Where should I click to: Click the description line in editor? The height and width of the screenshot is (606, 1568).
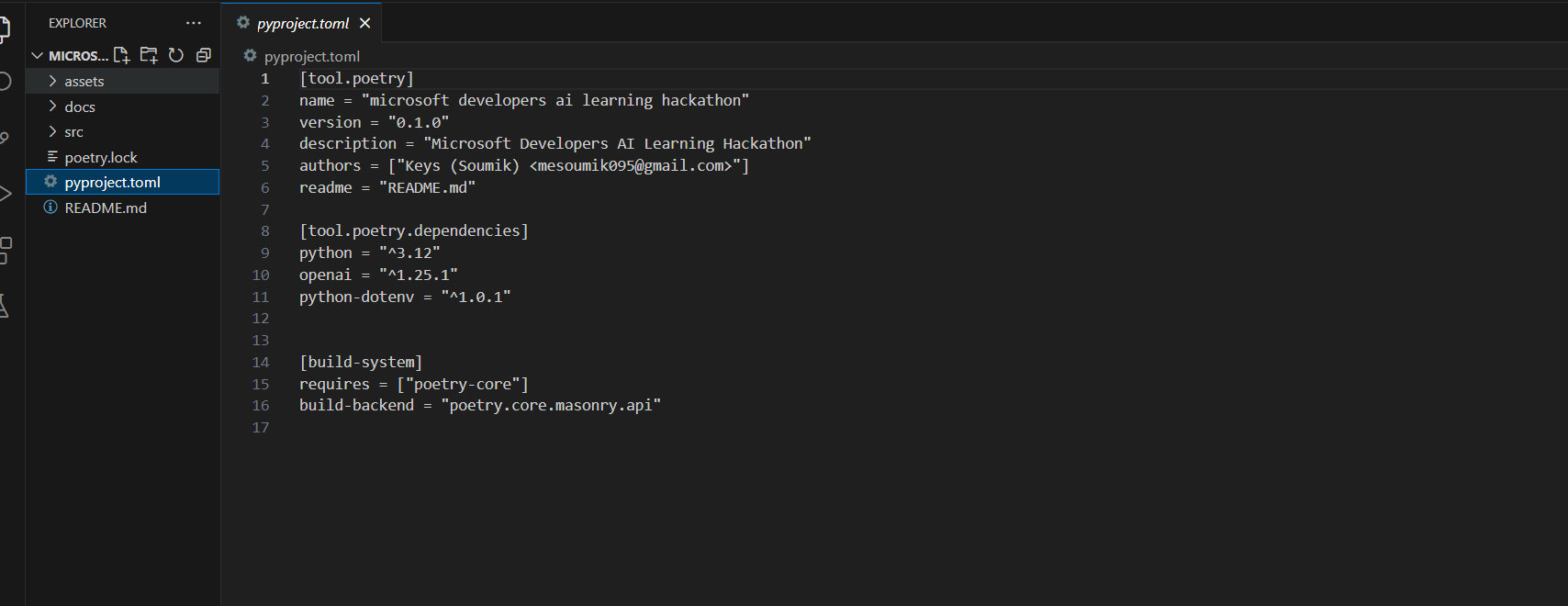(x=555, y=143)
